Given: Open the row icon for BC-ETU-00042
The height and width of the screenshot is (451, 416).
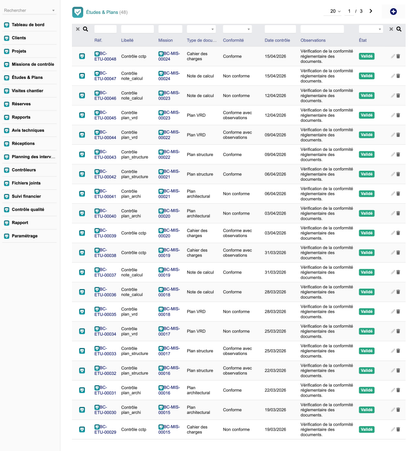Looking at the screenshot, I should (x=82, y=174).
